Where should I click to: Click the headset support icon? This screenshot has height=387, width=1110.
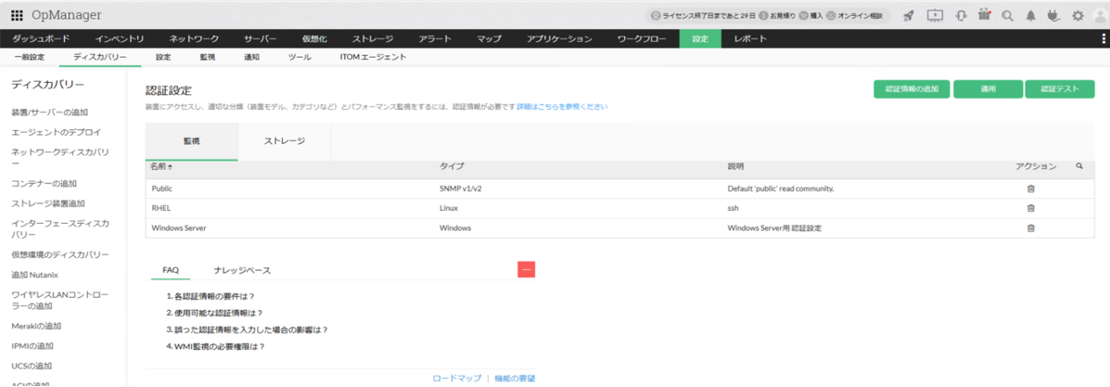961,15
